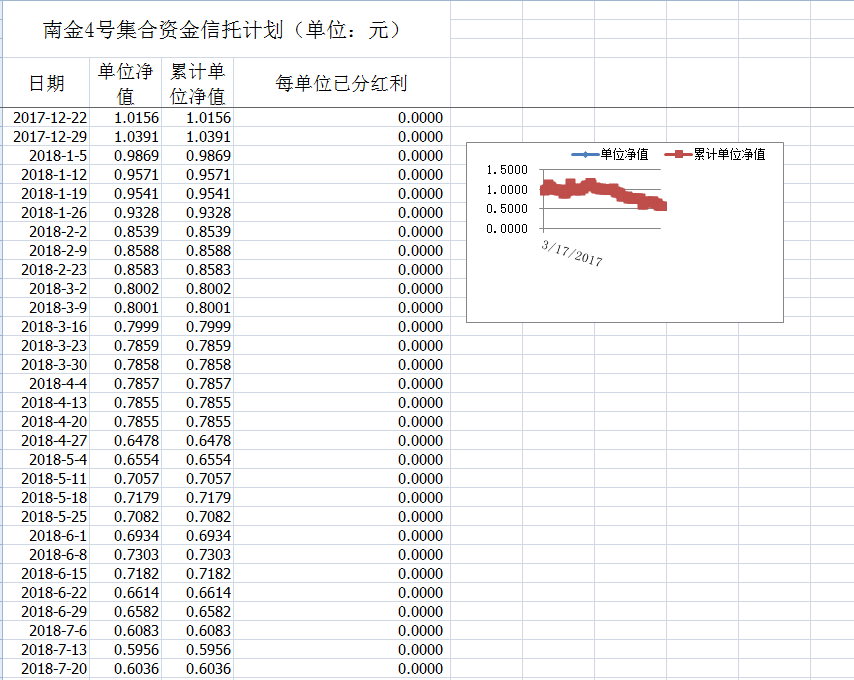Select the 累计单位净值 table header cell
Screen dimensions: 854x680
pyautogui.click(x=197, y=84)
